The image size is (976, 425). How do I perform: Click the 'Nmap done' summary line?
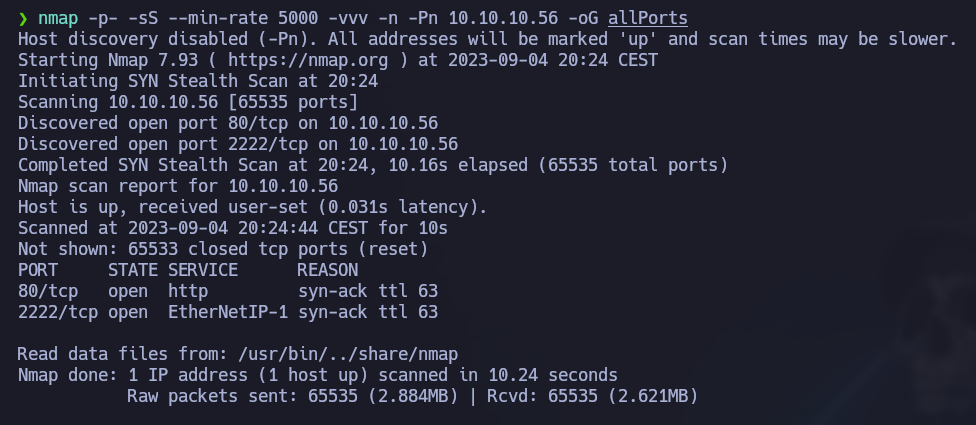pos(317,375)
